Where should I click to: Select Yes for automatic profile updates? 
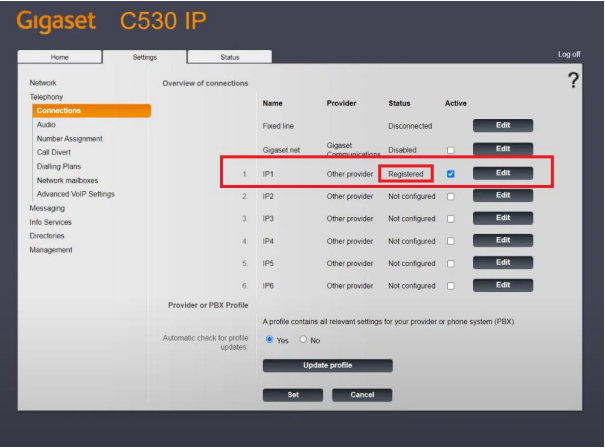tap(269, 340)
